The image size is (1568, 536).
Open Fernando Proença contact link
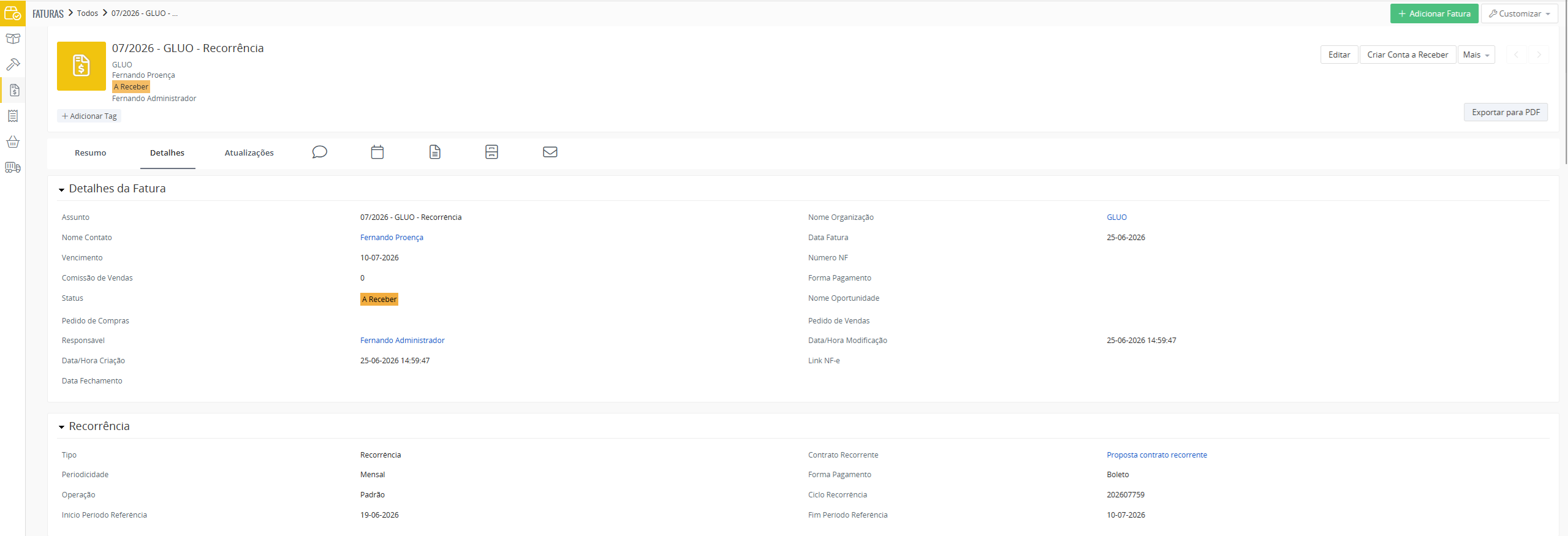(392, 238)
